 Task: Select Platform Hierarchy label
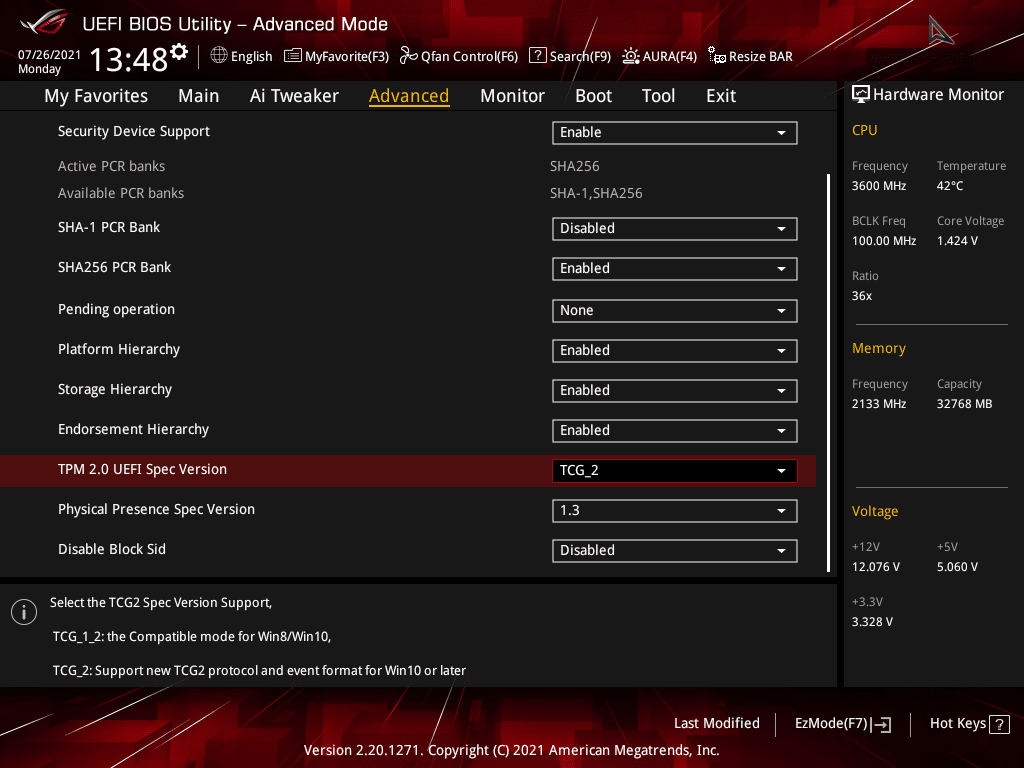pyautogui.click(x=119, y=349)
